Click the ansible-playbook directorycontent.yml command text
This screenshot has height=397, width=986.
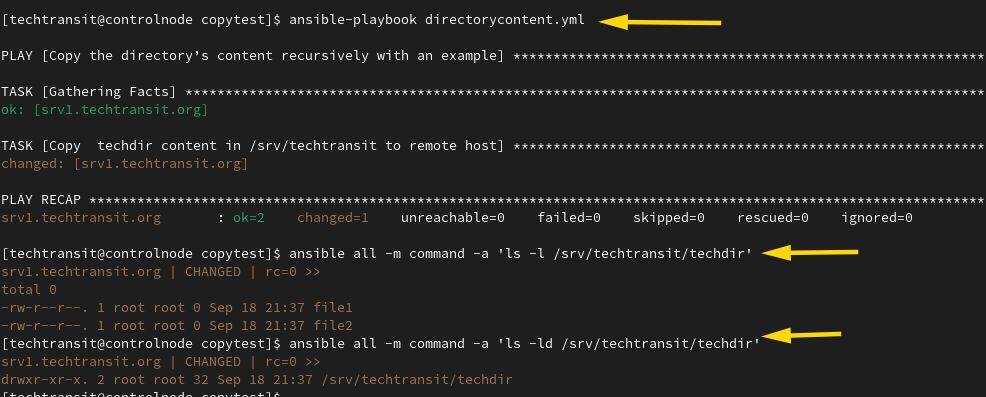tap(437, 20)
